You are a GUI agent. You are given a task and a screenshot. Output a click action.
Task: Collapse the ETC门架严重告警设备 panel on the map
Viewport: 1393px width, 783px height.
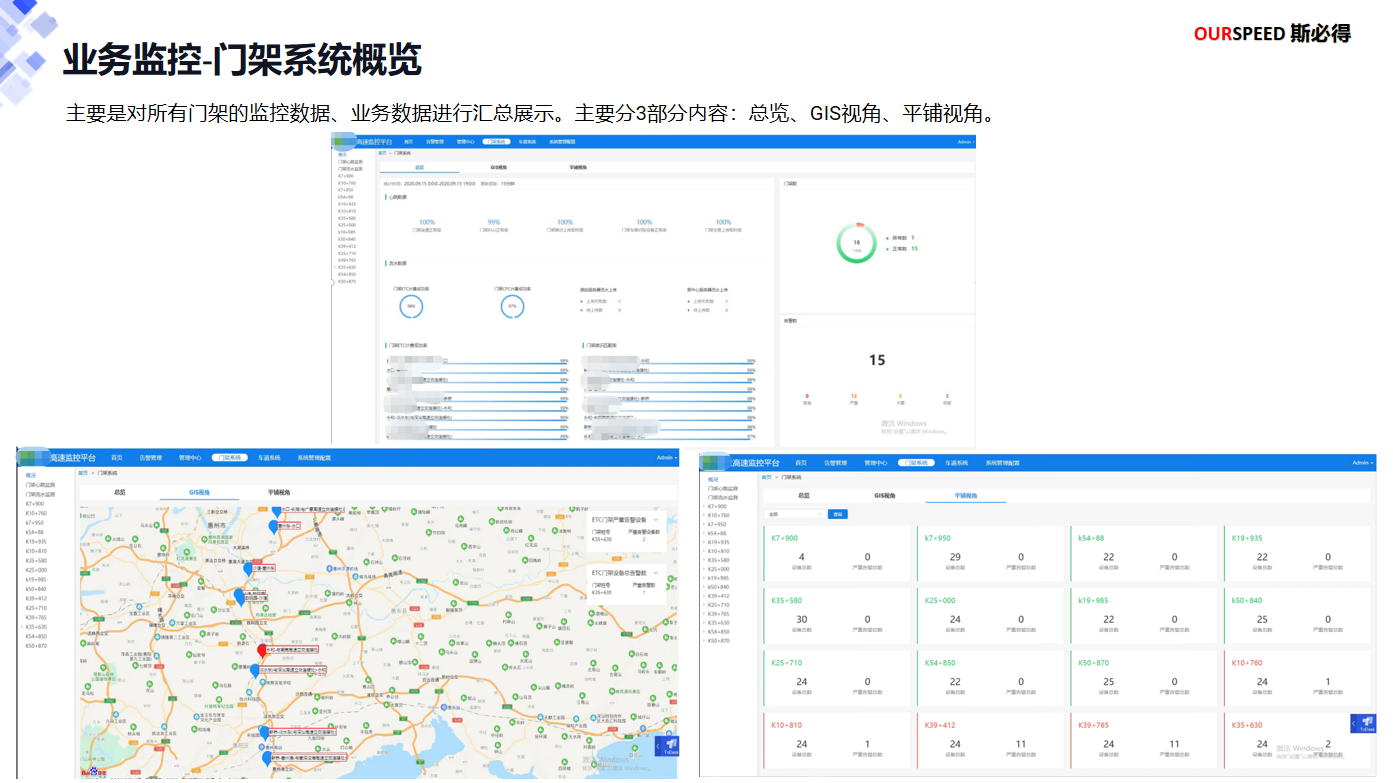tap(656, 520)
